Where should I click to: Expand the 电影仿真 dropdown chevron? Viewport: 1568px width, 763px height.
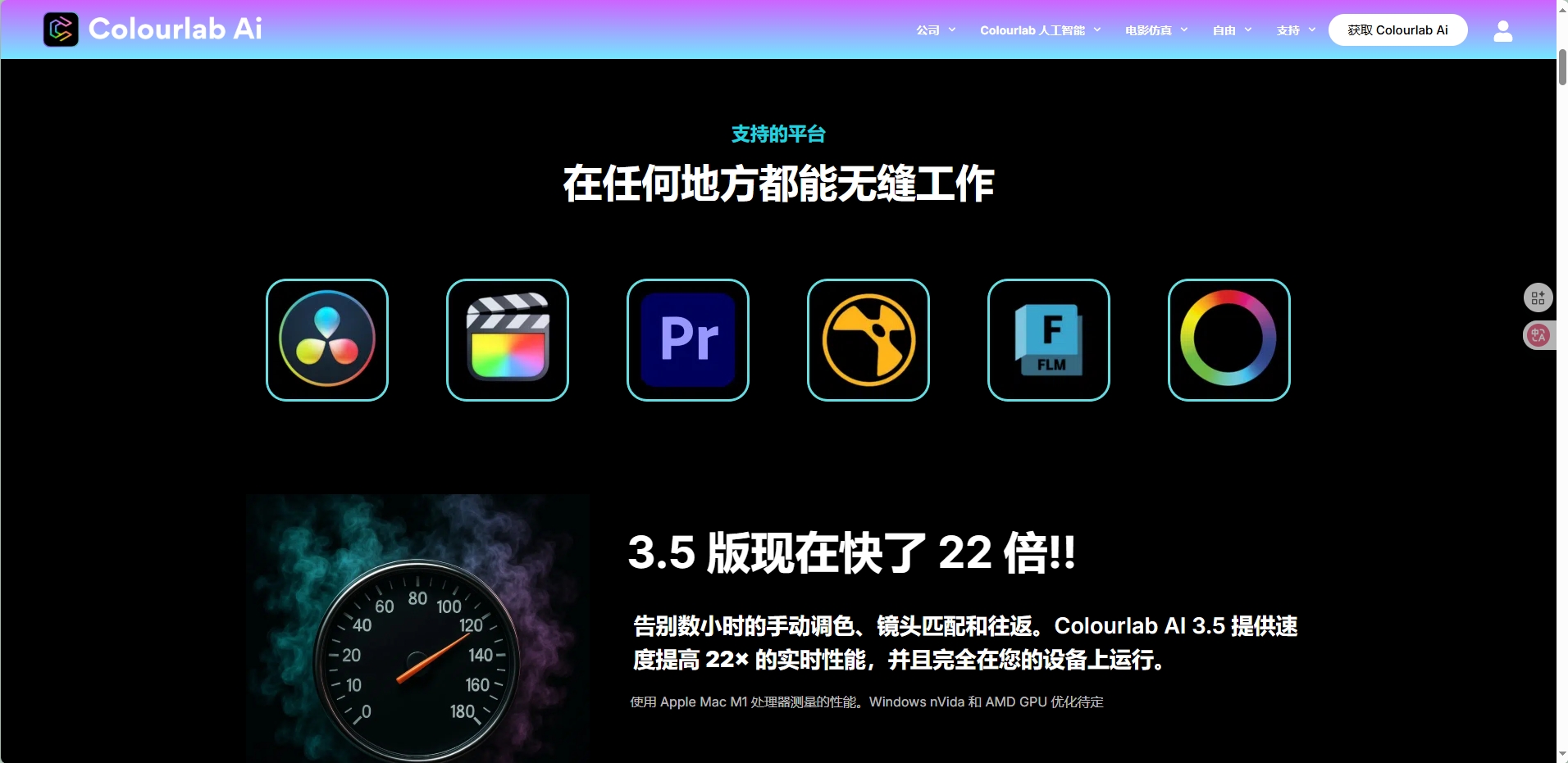point(1184,30)
